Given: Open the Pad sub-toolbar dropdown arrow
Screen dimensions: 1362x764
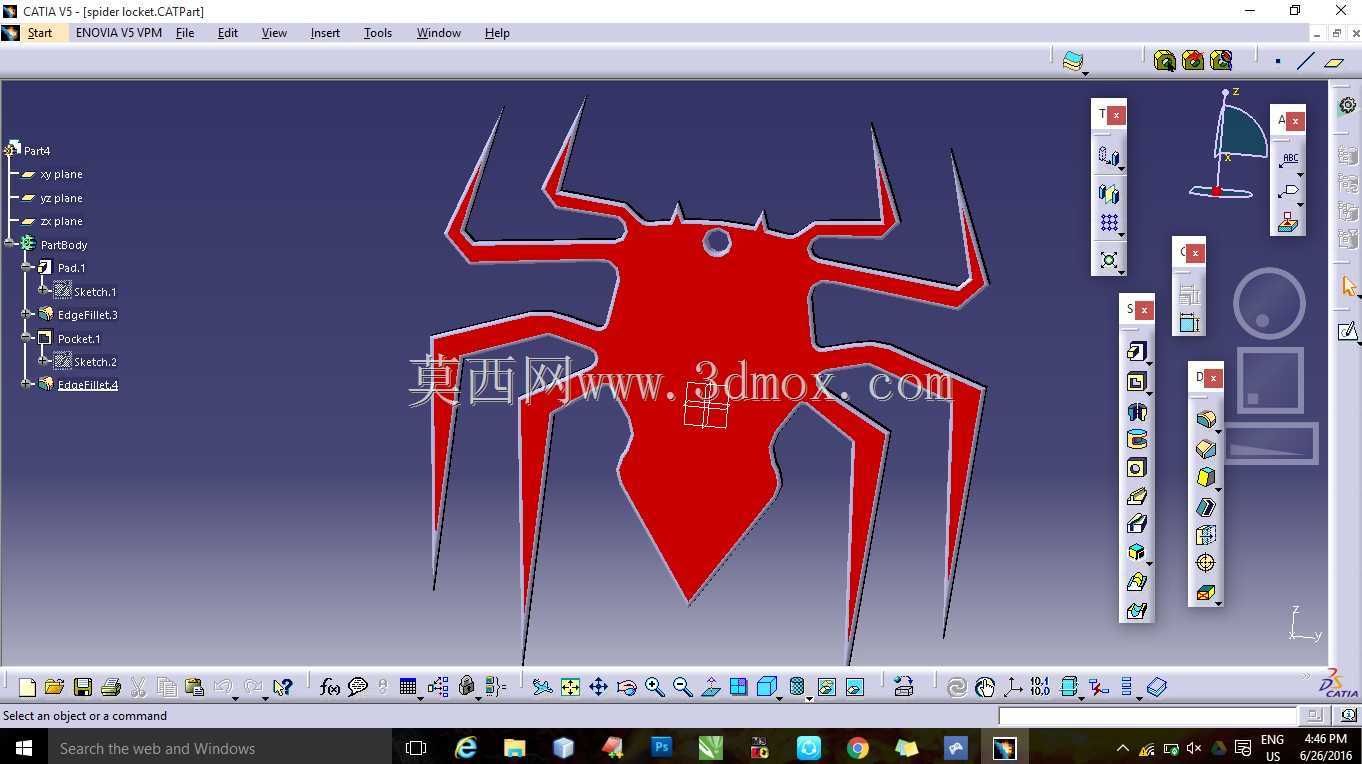Looking at the screenshot, I should [x=1149, y=363].
